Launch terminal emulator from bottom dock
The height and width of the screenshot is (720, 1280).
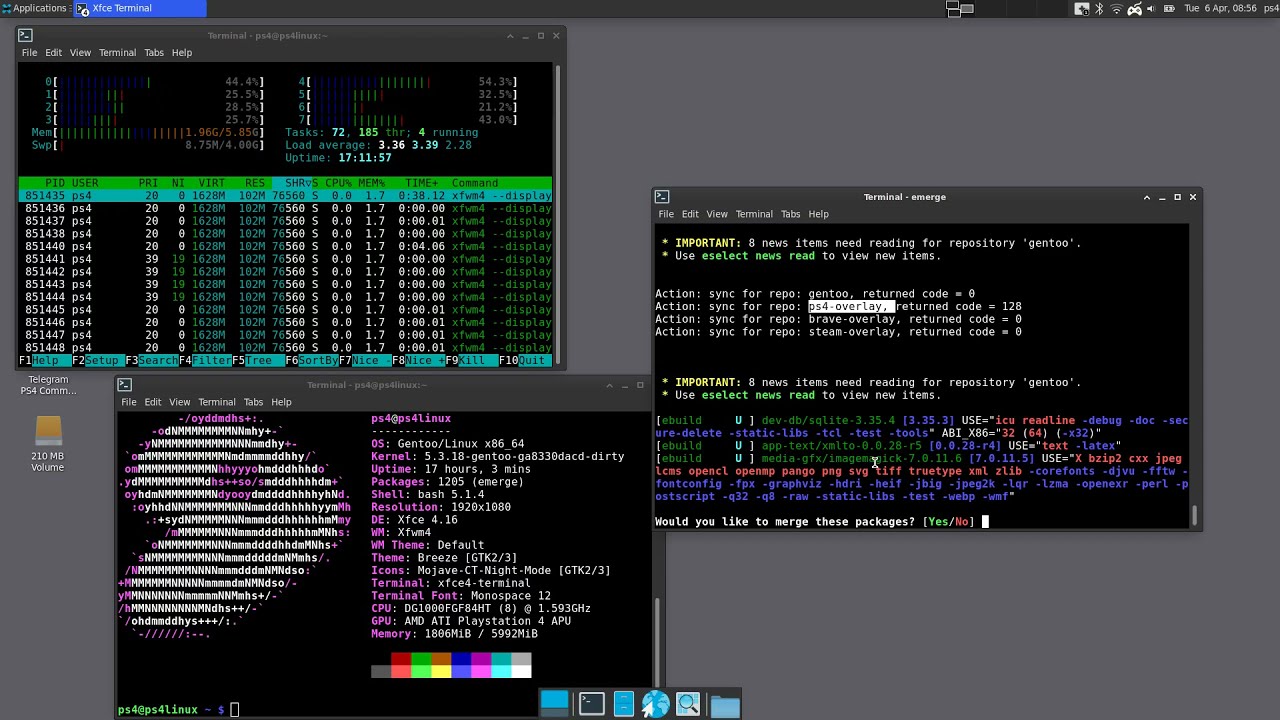pyautogui.click(x=591, y=704)
